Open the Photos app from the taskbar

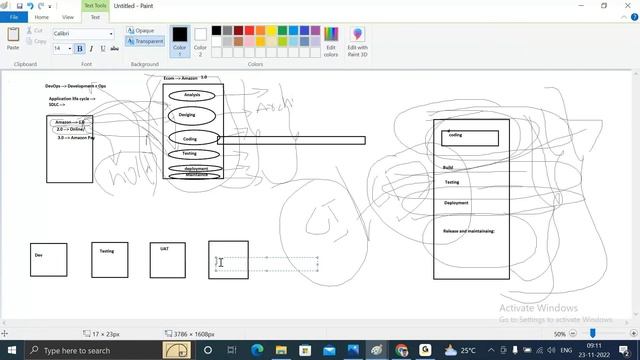click(x=353, y=350)
